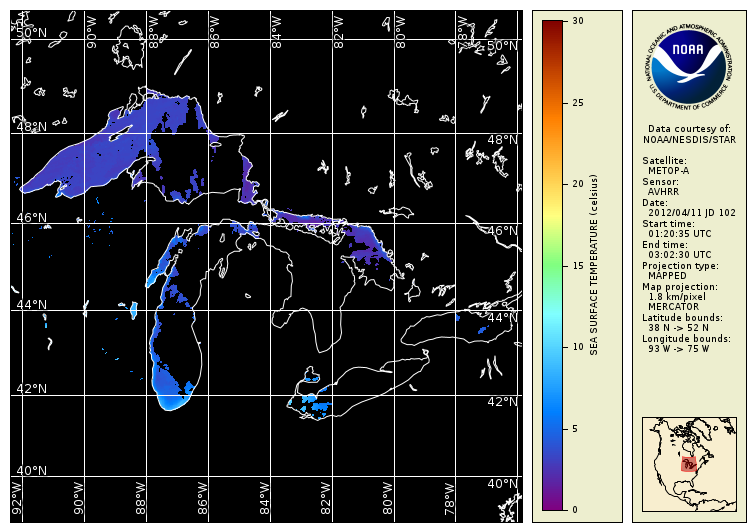Click the 'Start time:' label
The image size is (756, 532).
(x=668, y=224)
